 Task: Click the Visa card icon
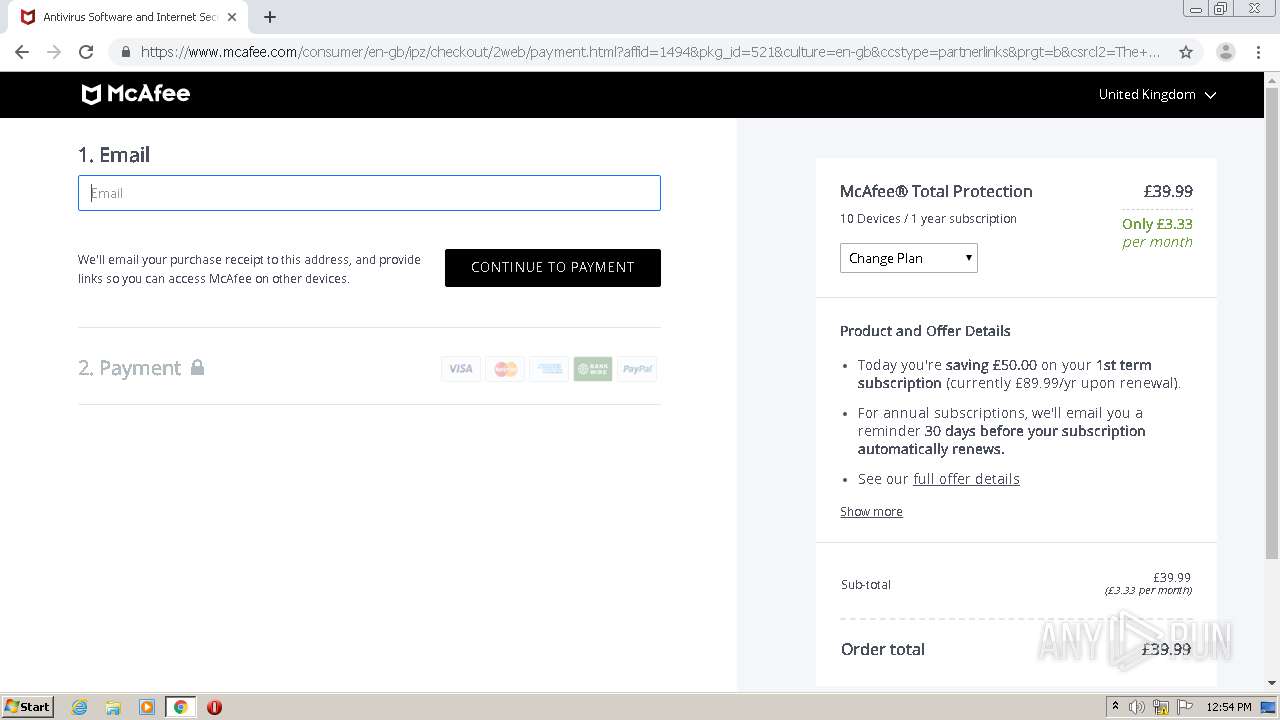point(461,369)
